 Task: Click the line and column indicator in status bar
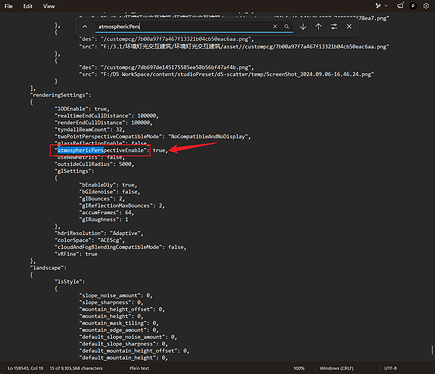click(x=25, y=368)
